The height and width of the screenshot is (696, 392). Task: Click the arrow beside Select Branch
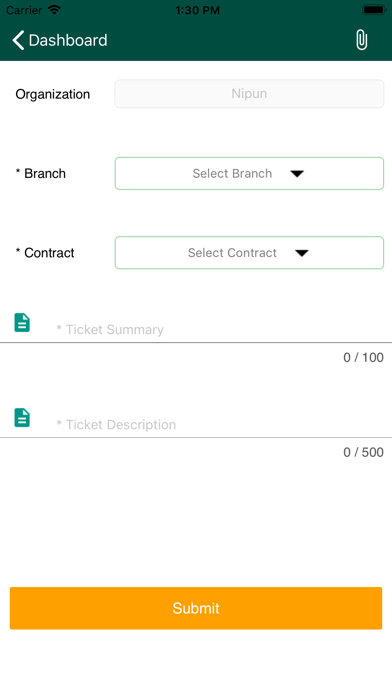[x=297, y=174]
